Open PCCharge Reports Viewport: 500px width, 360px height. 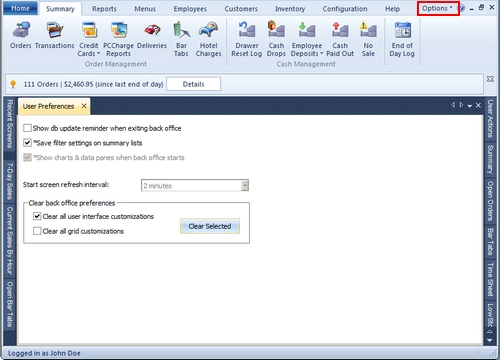click(118, 39)
